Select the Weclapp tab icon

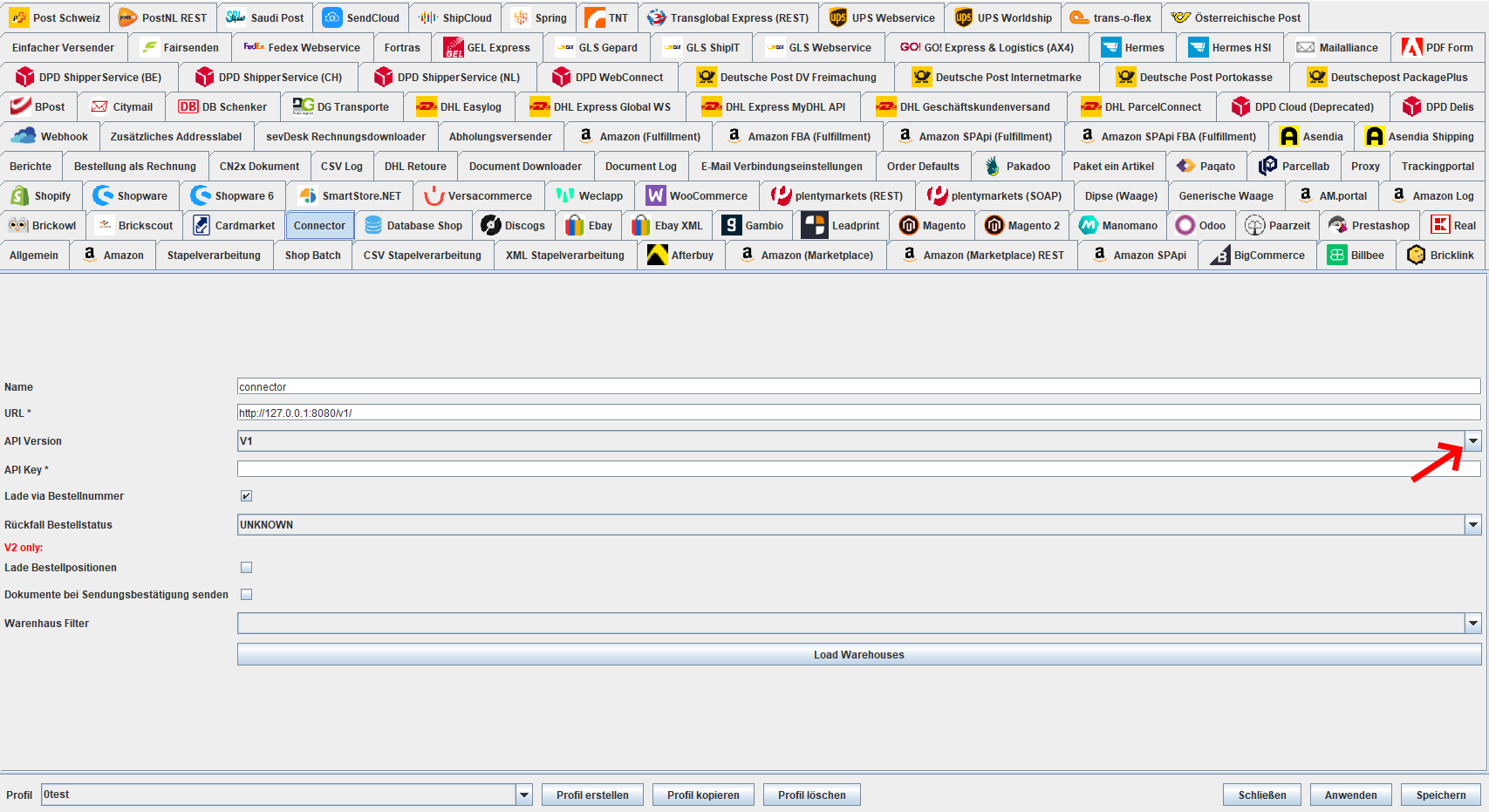pyautogui.click(x=565, y=195)
